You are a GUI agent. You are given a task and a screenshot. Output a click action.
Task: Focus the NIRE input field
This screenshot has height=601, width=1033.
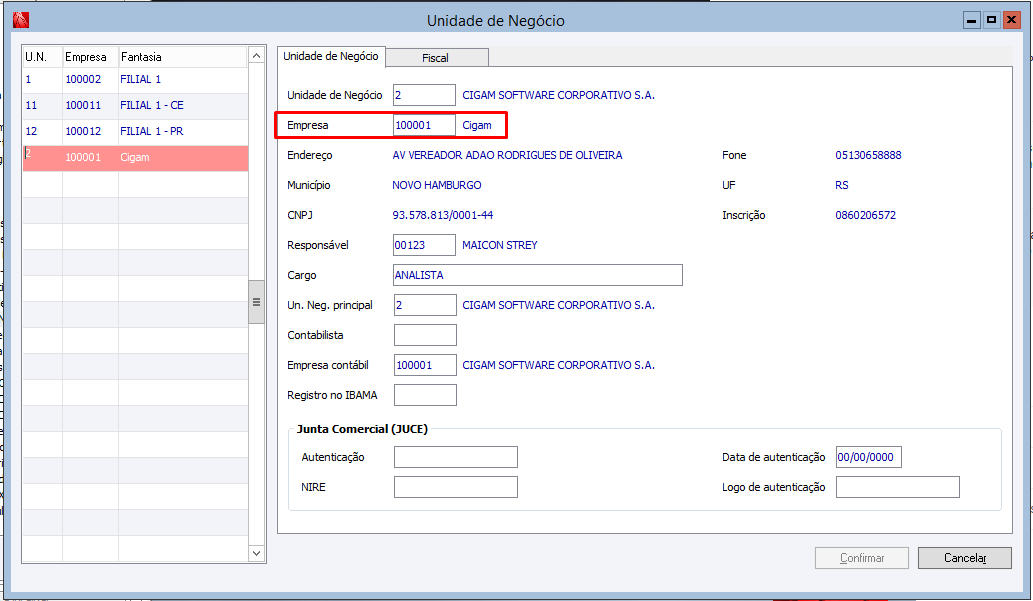(x=456, y=487)
